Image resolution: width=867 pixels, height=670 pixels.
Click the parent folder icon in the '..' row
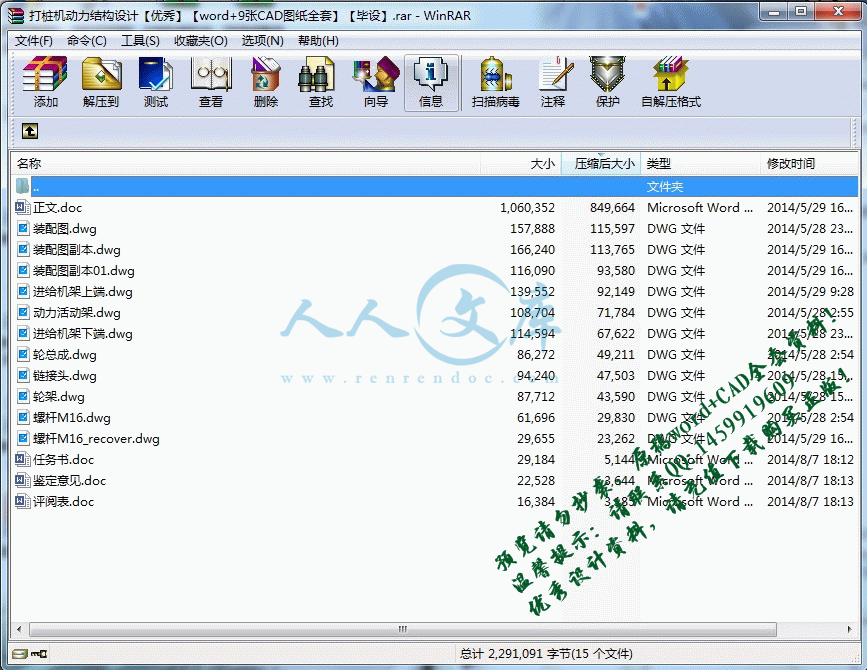pyautogui.click(x=23, y=186)
